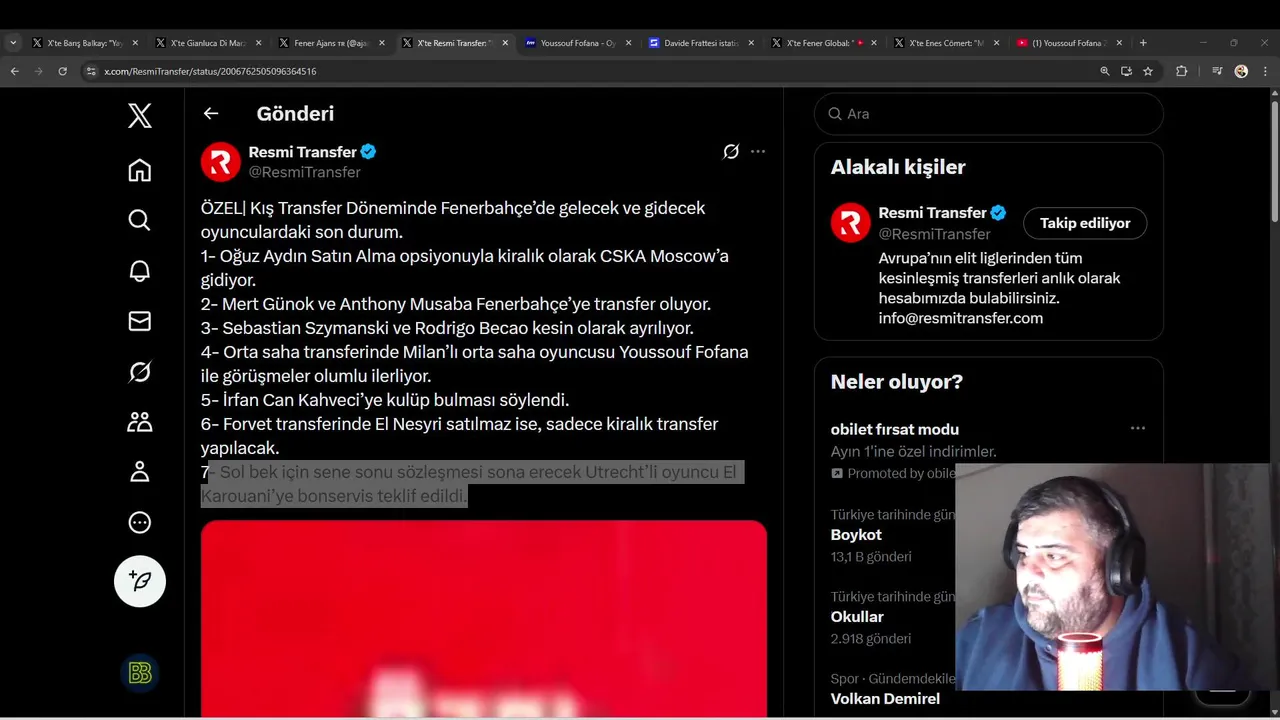This screenshot has width=1280, height=720.
Task: Click the red image attached to the post
Action: 484,619
